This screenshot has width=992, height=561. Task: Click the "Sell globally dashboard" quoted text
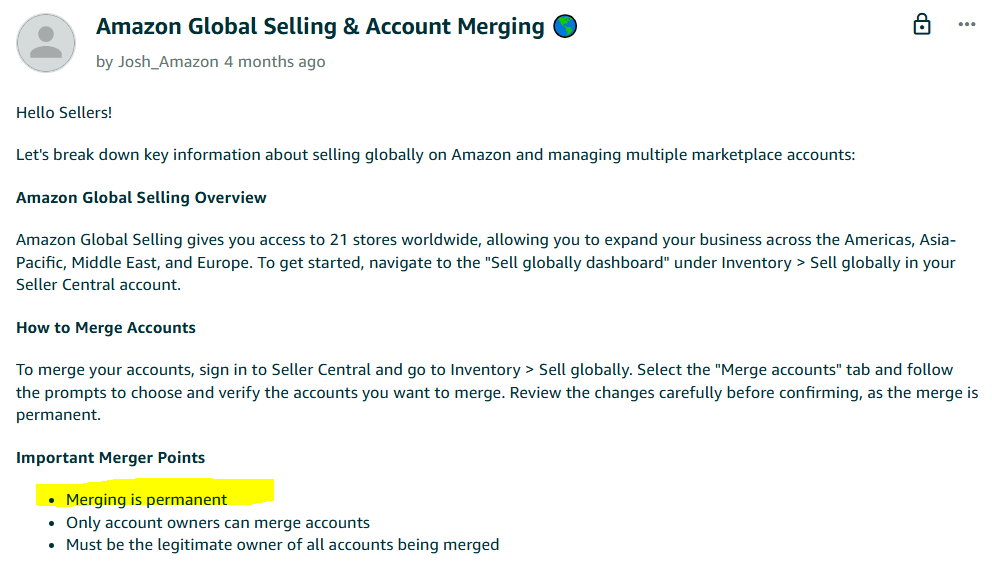[x=577, y=262]
